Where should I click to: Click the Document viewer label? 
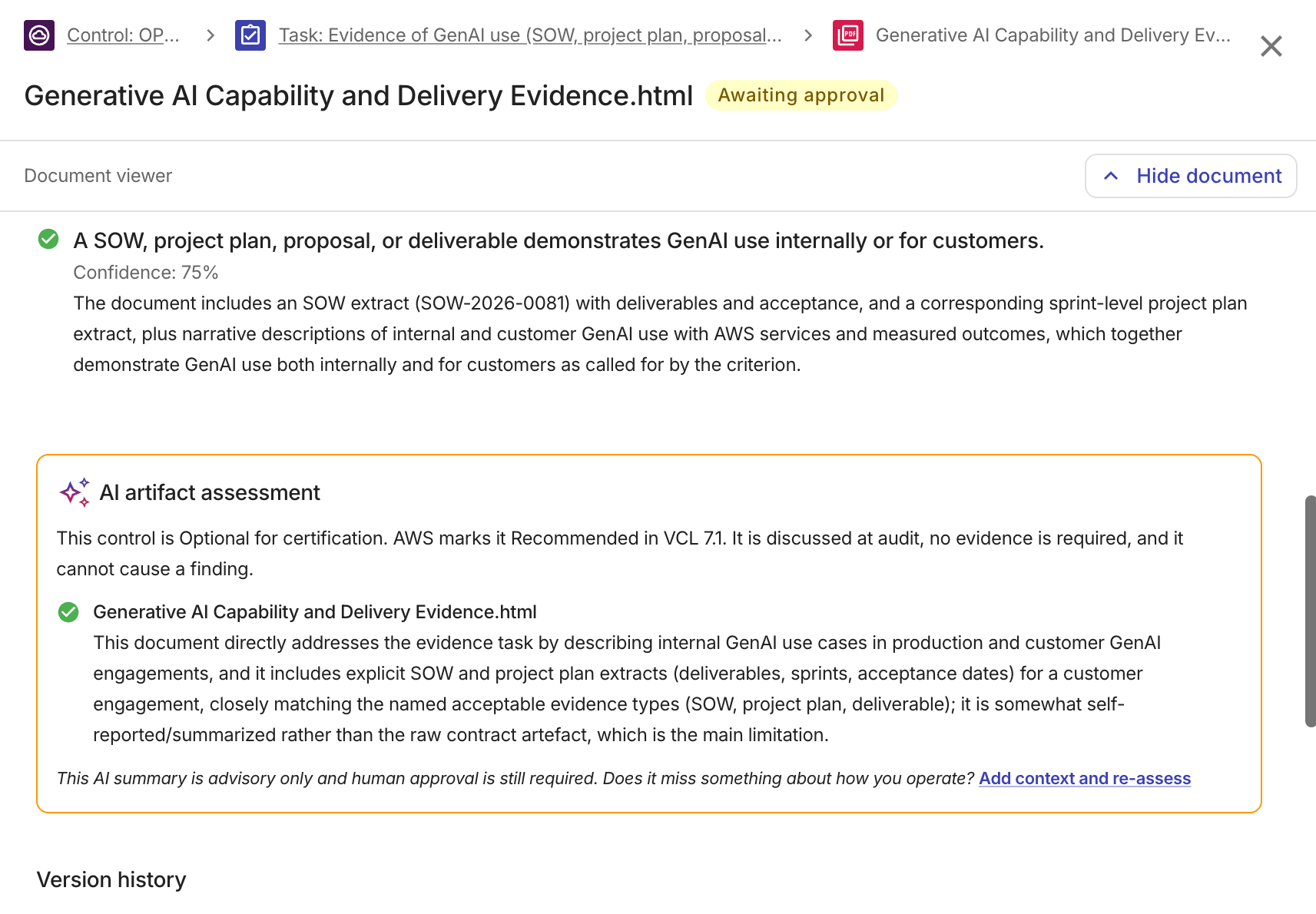[98, 176]
